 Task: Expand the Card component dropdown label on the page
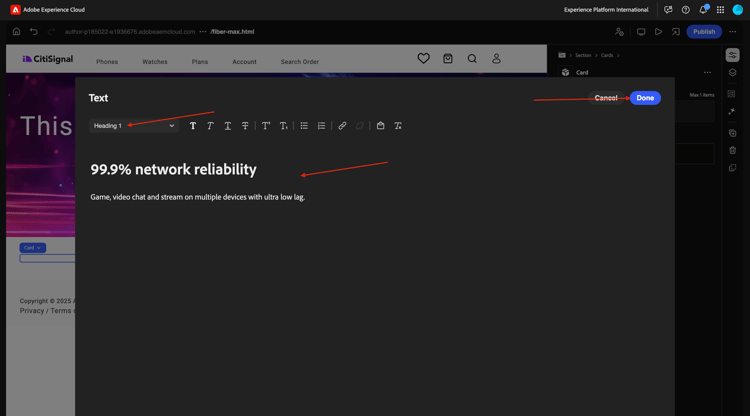click(33, 248)
